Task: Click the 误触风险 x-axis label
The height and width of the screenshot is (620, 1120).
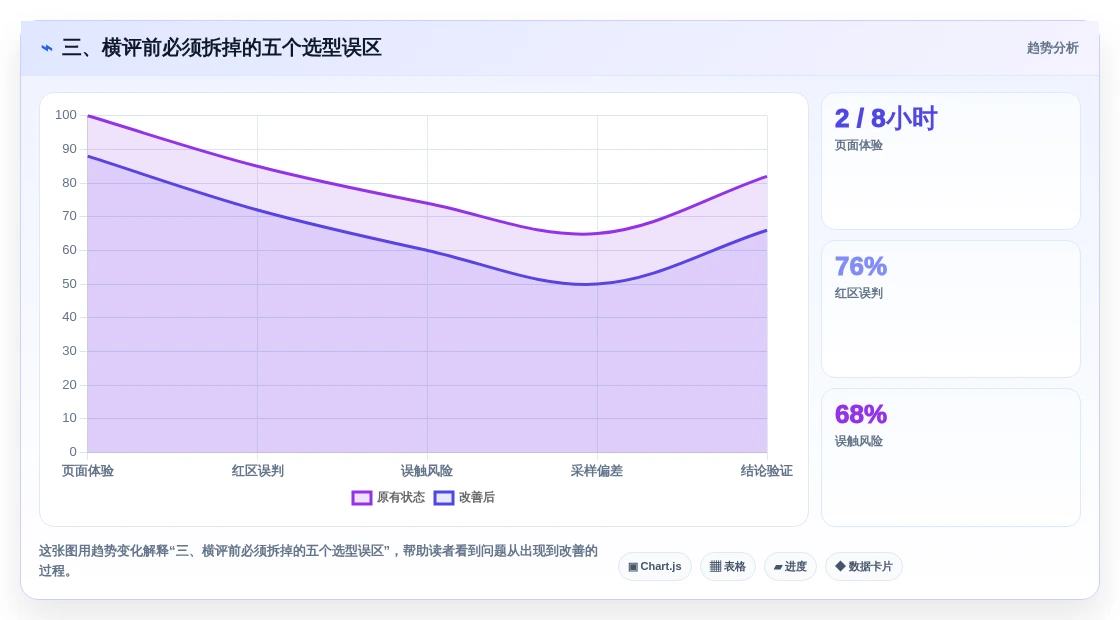Action: tap(426, 471)
